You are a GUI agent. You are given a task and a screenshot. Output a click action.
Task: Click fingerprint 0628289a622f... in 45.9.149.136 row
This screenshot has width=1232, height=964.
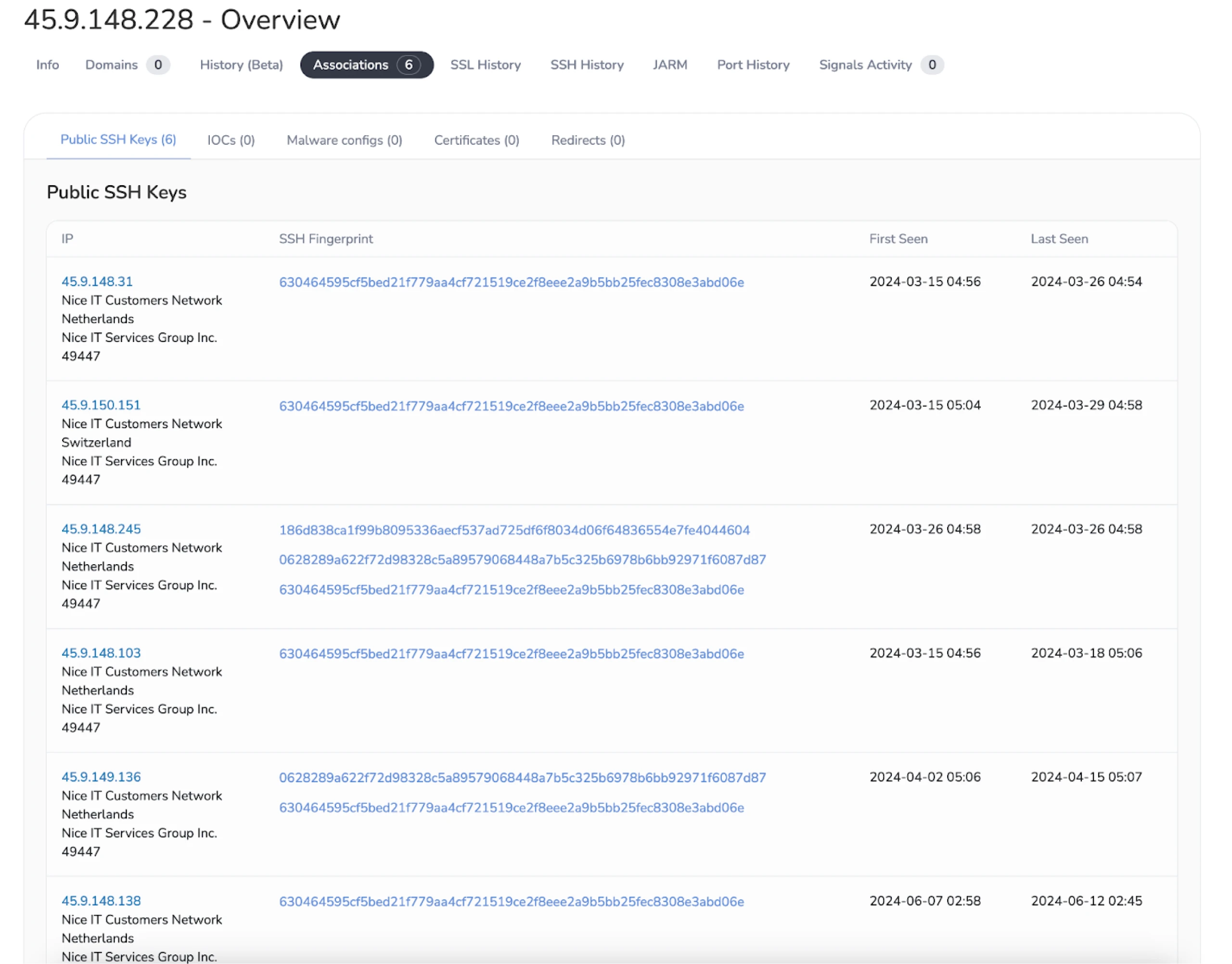click(523, 778)
